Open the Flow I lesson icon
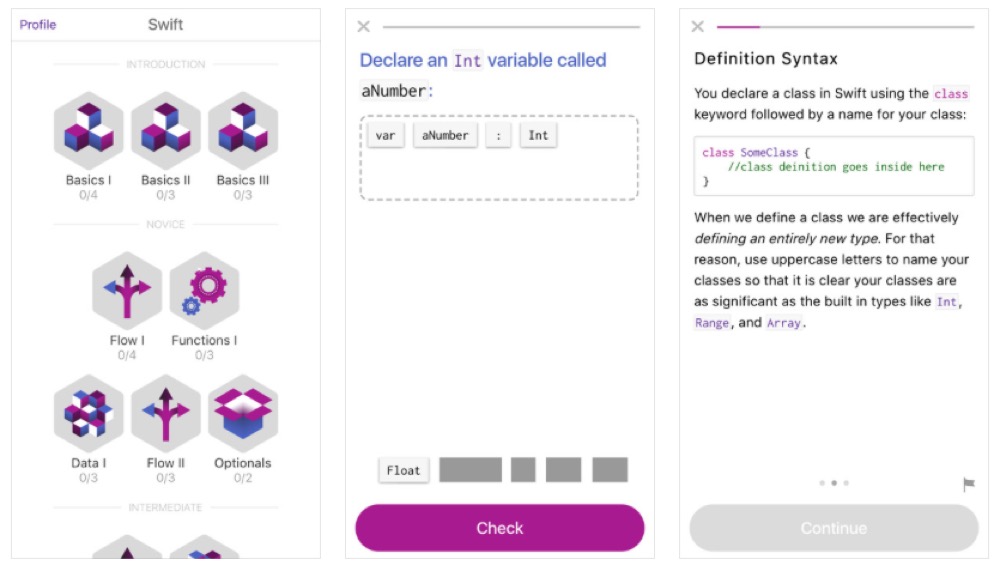The height and width of the screenshot is (567, 1000). 127,291
